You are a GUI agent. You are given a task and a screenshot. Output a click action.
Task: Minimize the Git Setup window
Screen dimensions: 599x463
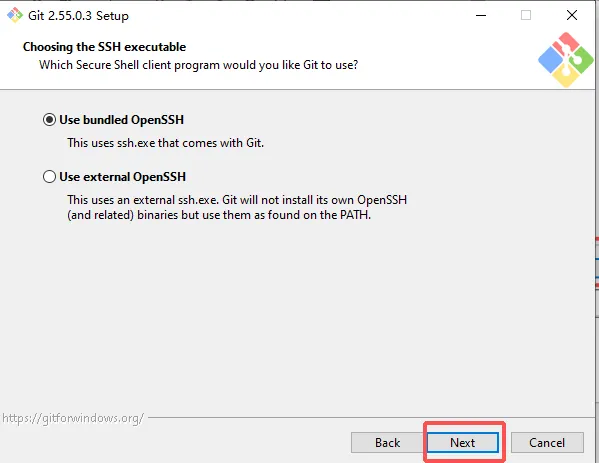(x=481, y=15)
